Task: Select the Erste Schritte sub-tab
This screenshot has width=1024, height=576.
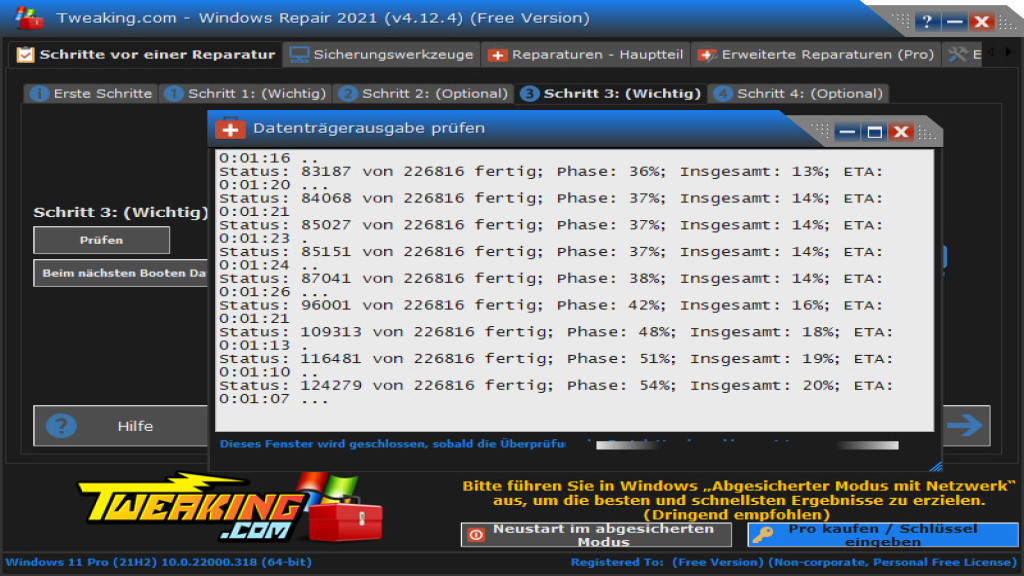Action: tap(91, 93)
